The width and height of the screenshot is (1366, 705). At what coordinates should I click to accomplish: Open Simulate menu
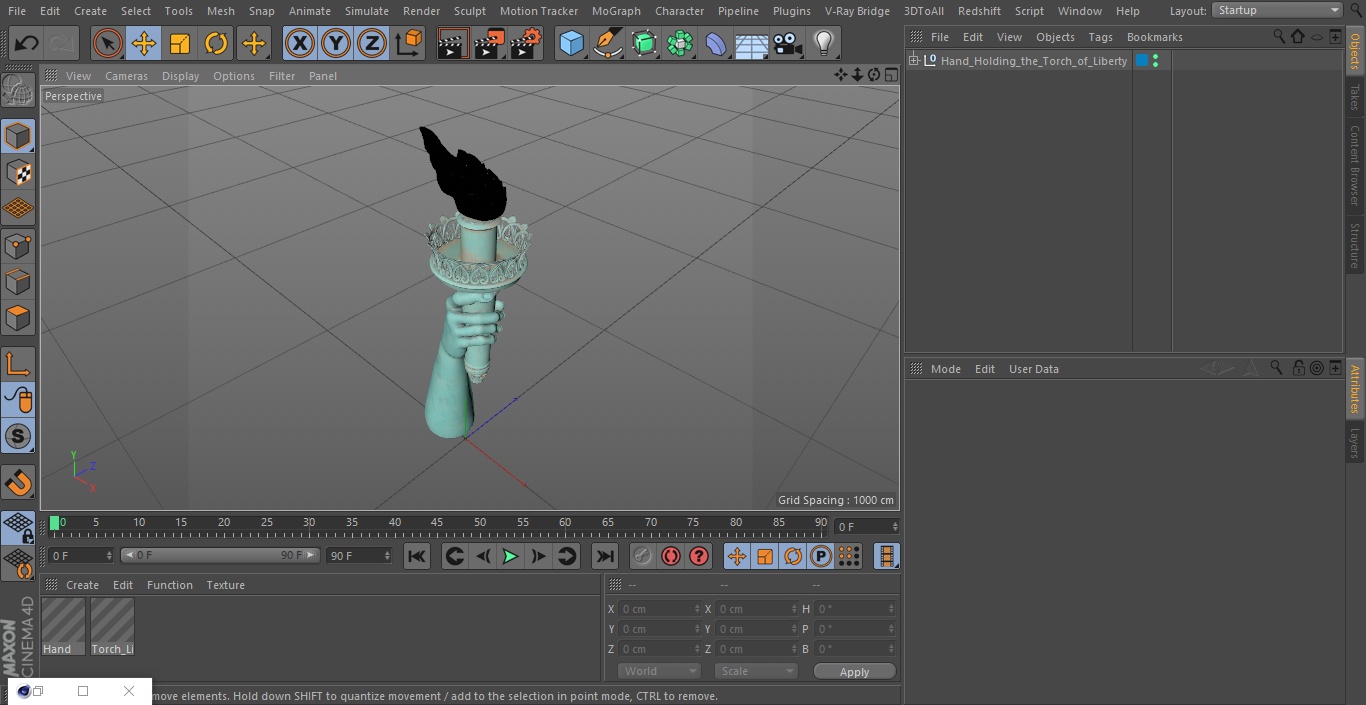367,11
